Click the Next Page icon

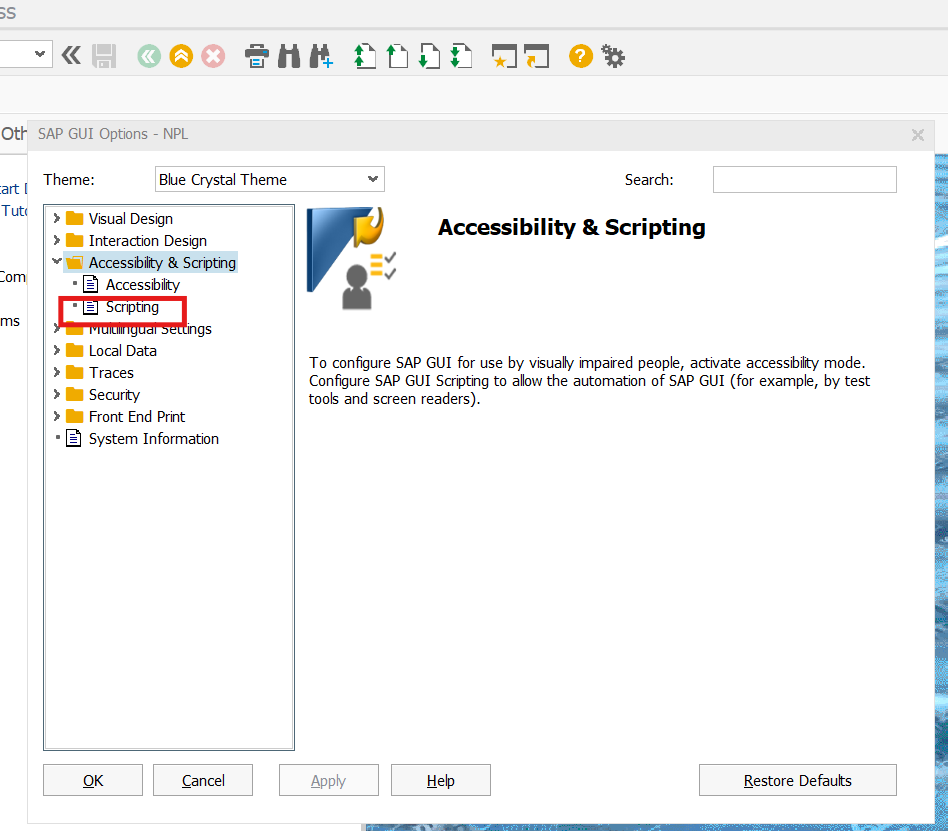click(x=429, y=56)
